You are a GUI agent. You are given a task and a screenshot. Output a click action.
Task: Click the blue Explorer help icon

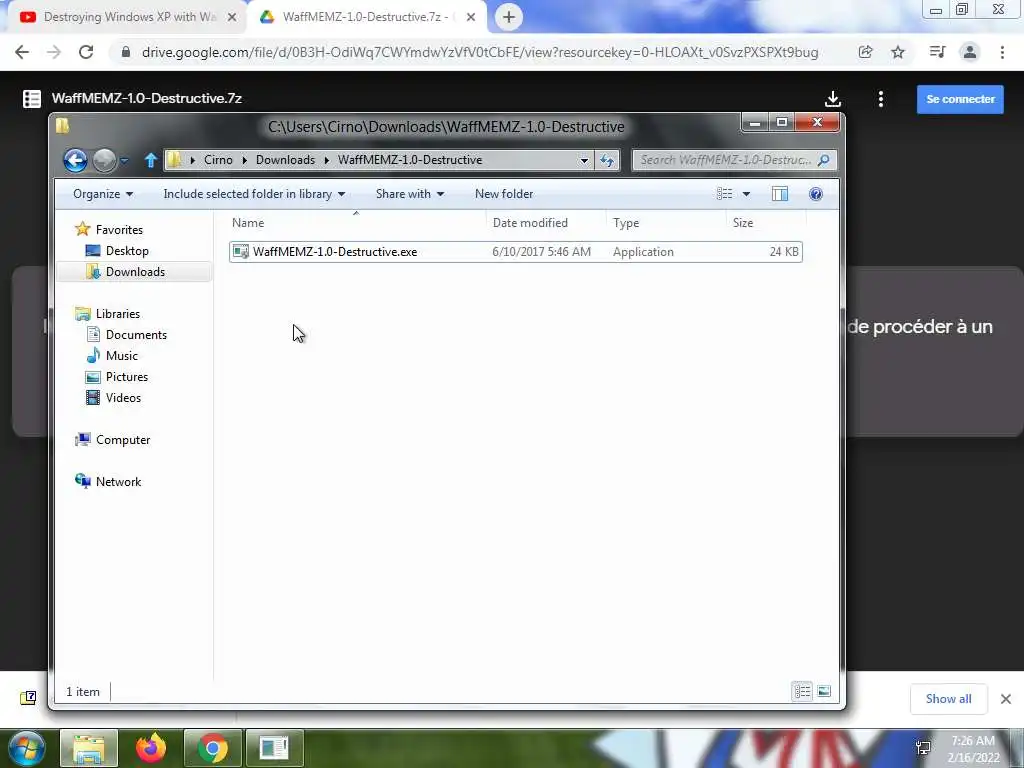point(816,194)
